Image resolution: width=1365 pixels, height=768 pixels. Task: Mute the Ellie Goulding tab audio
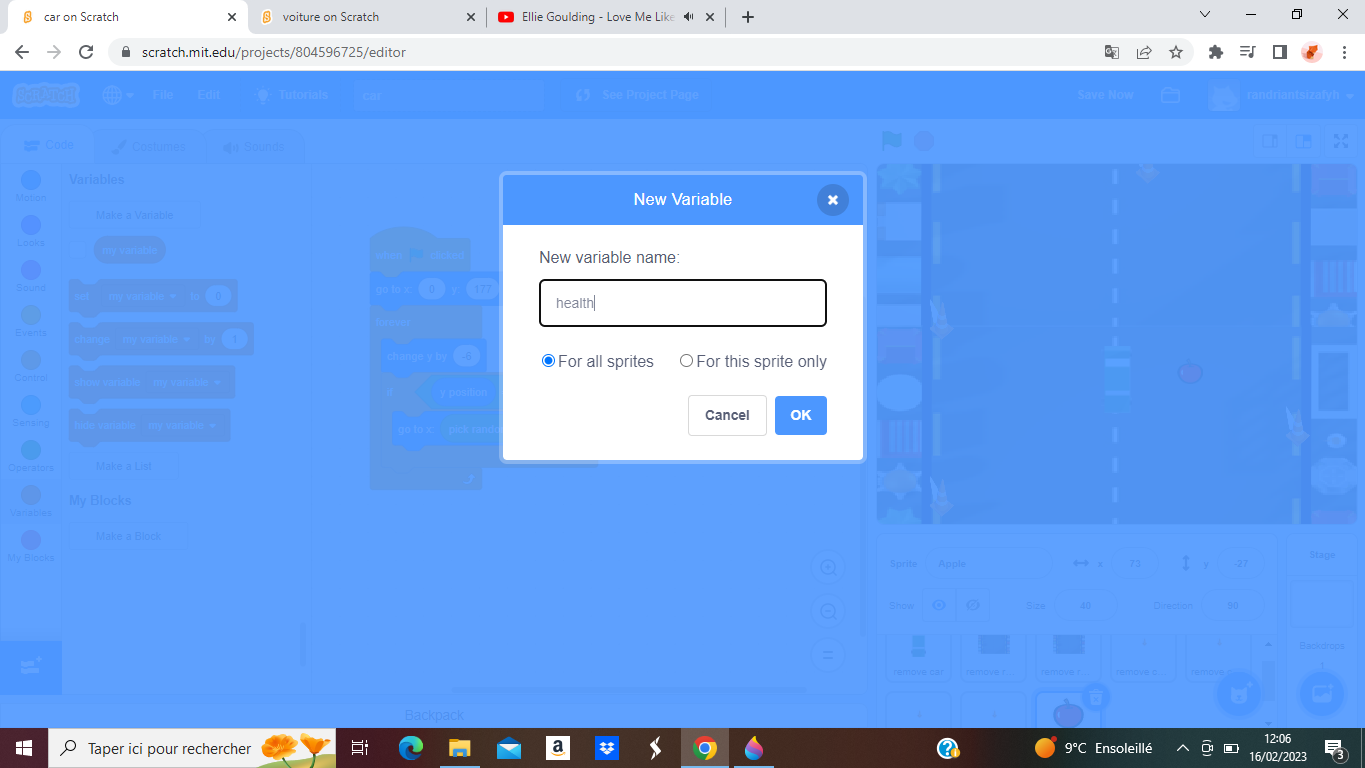click(x=688, y=17)
